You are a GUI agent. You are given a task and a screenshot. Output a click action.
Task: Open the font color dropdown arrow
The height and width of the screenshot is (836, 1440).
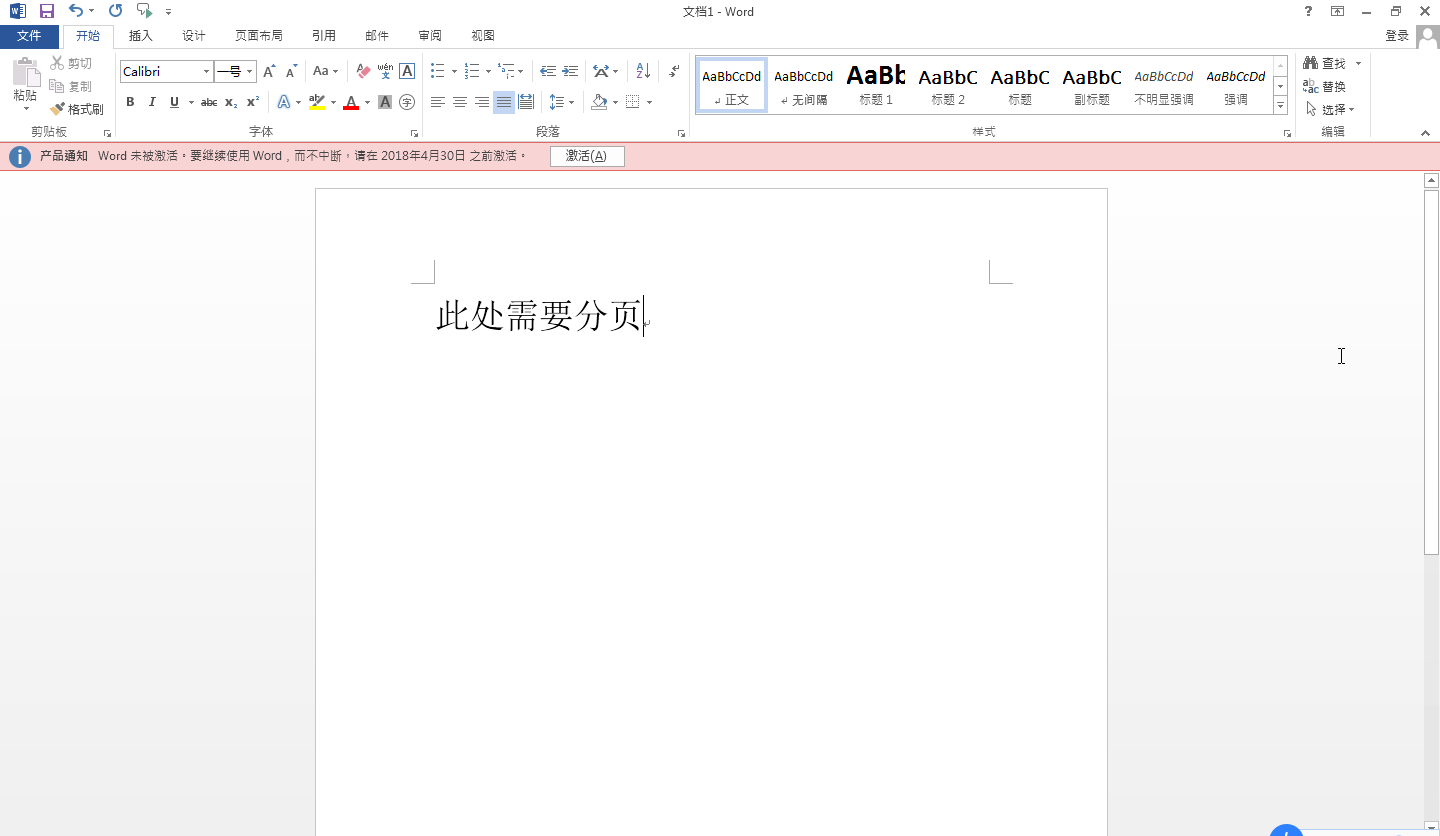tap(365, 102)
